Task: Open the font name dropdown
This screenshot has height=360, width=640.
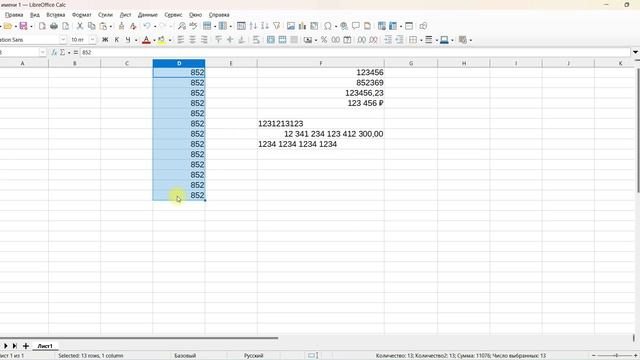Action: 63,40
